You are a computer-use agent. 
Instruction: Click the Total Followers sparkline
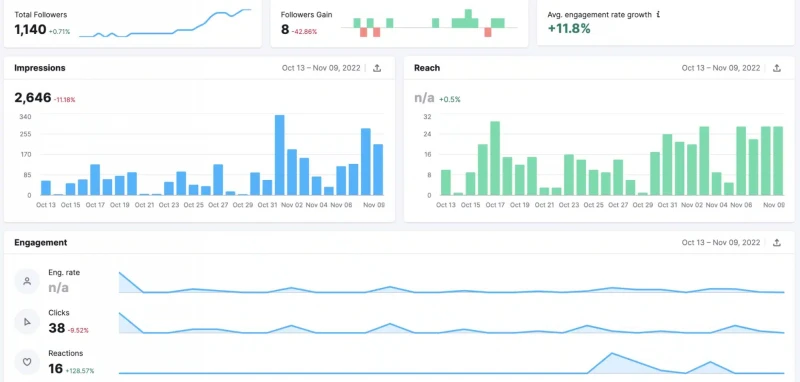(x=165, y=23)
